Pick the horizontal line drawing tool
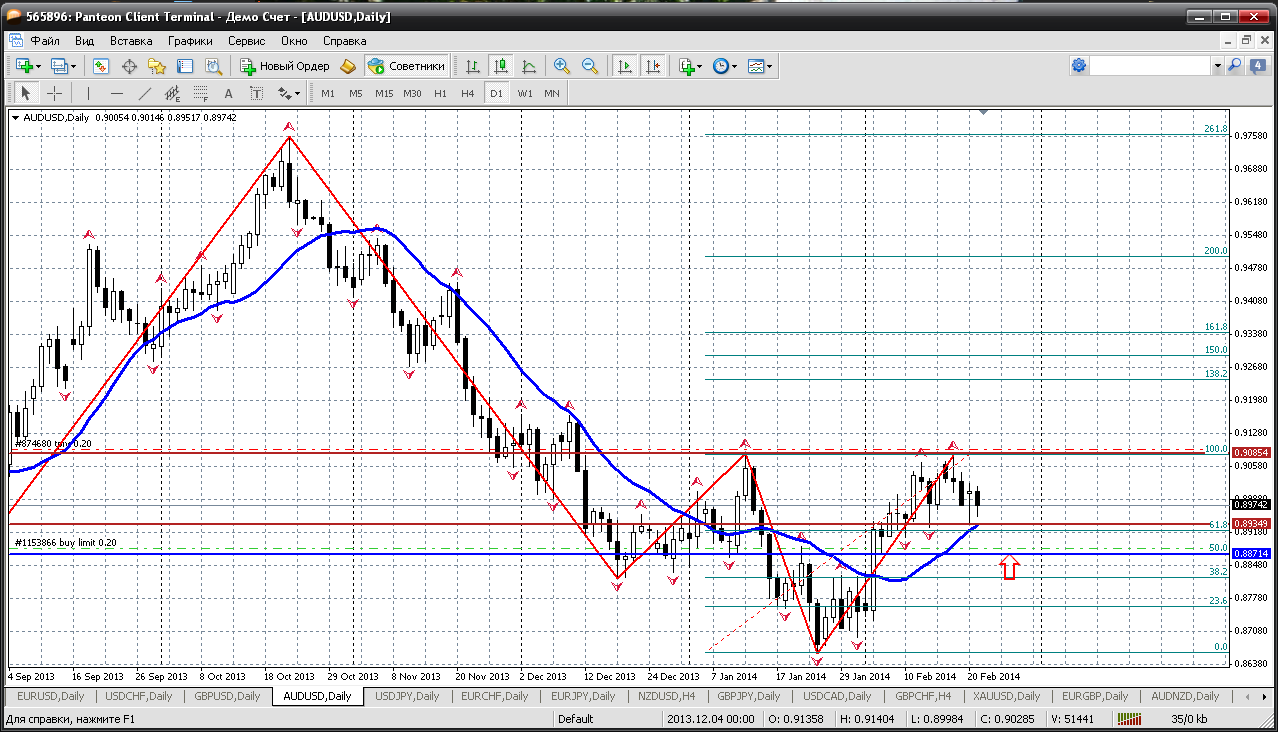1278x732 pixels. click(x=117, y=93)
